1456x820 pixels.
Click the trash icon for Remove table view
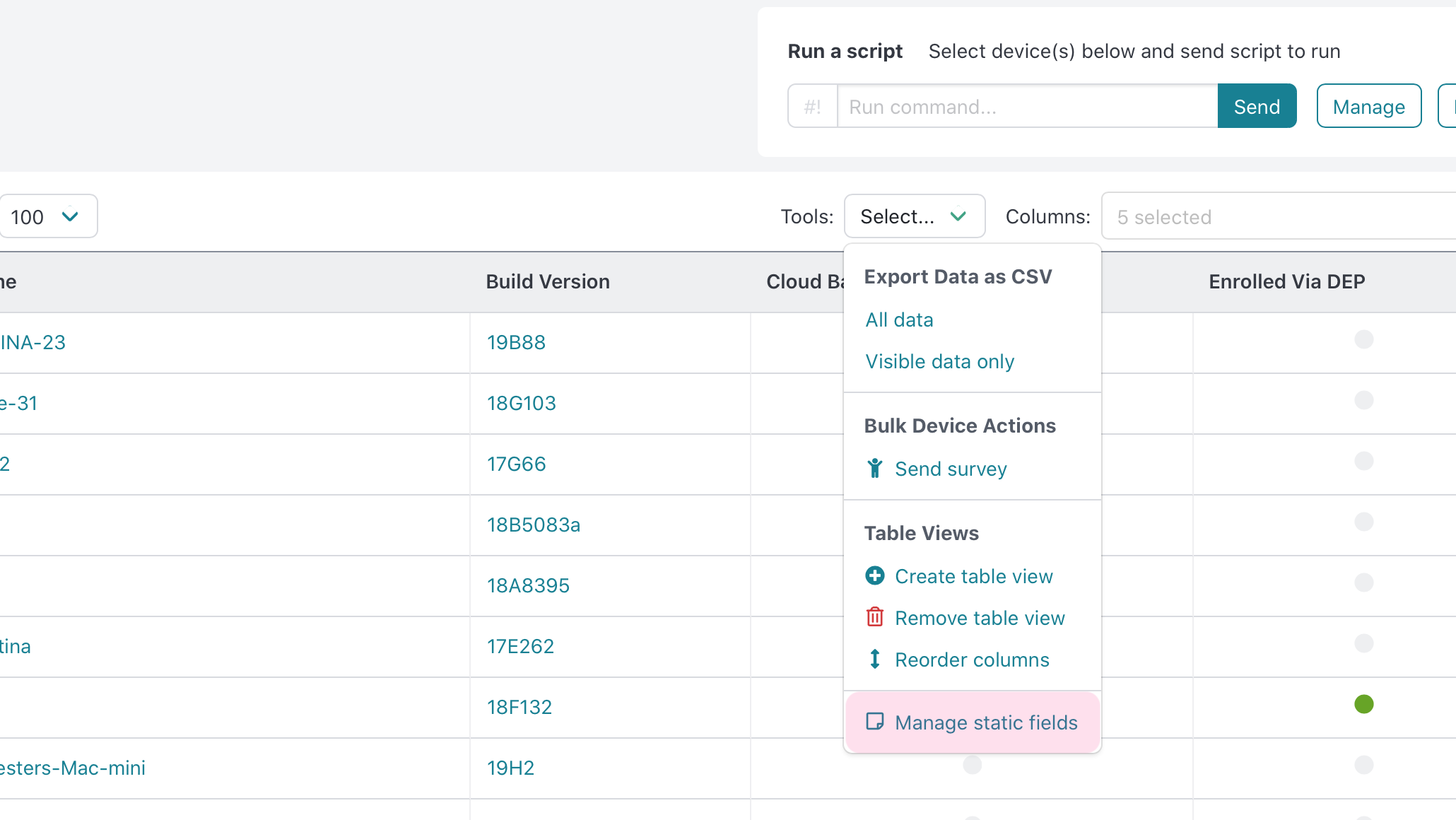point(875,617)
